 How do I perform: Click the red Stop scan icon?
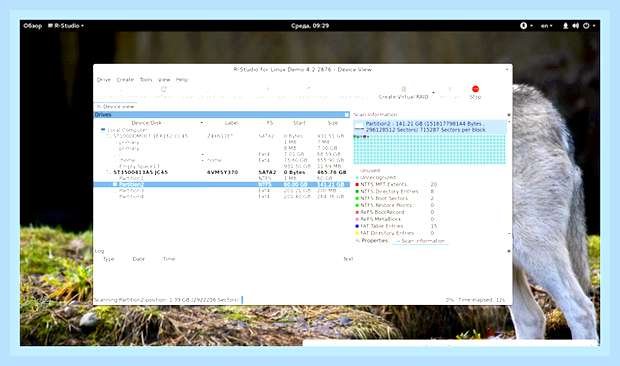coord(475,89)
